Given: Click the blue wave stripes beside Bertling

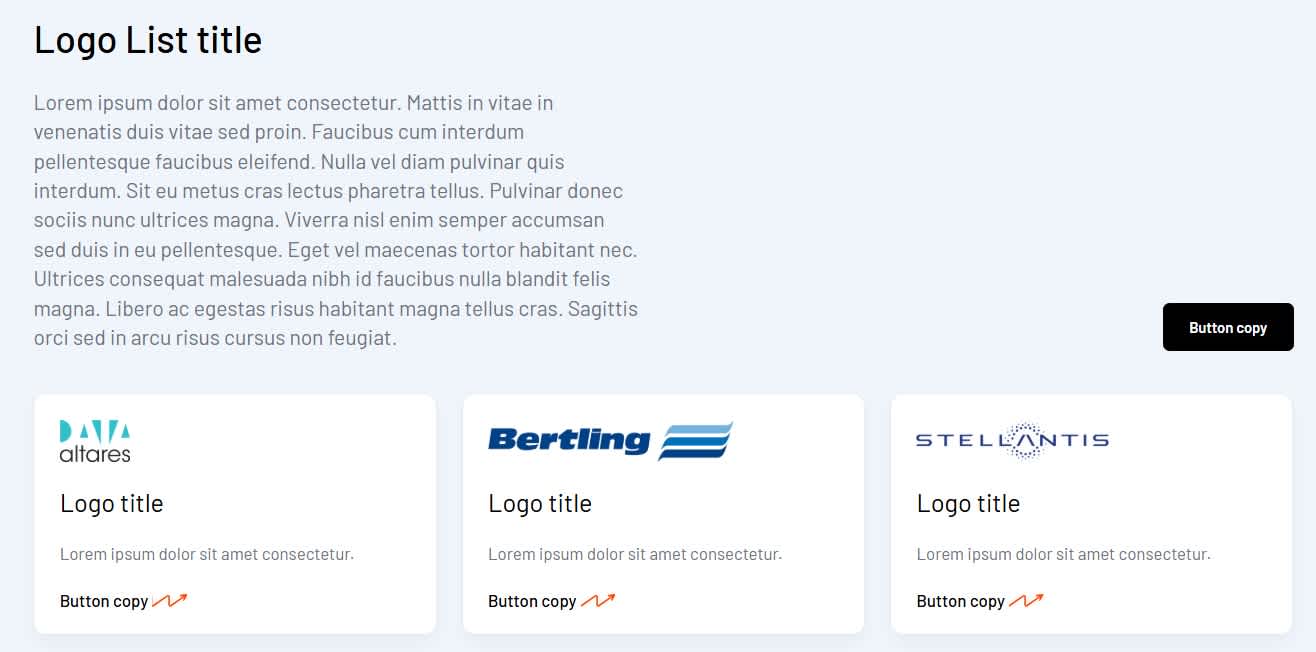Looking at the screenshot, I should 696,440.
